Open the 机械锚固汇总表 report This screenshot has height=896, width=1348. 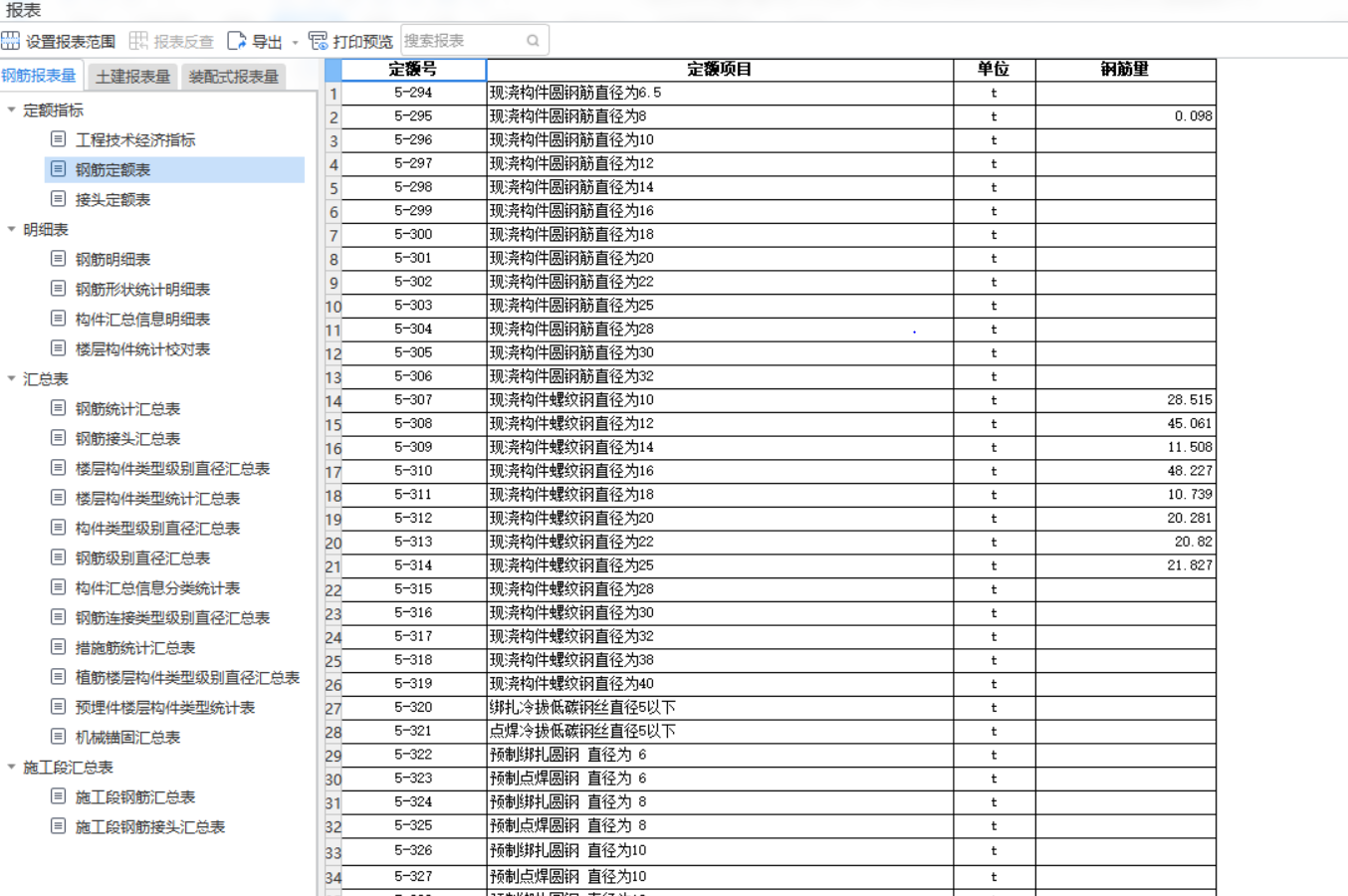point(128,738)
